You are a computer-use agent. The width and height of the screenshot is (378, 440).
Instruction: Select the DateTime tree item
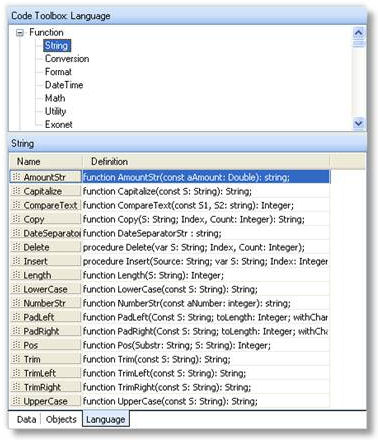pyautogui.click(x=64, y=85)
